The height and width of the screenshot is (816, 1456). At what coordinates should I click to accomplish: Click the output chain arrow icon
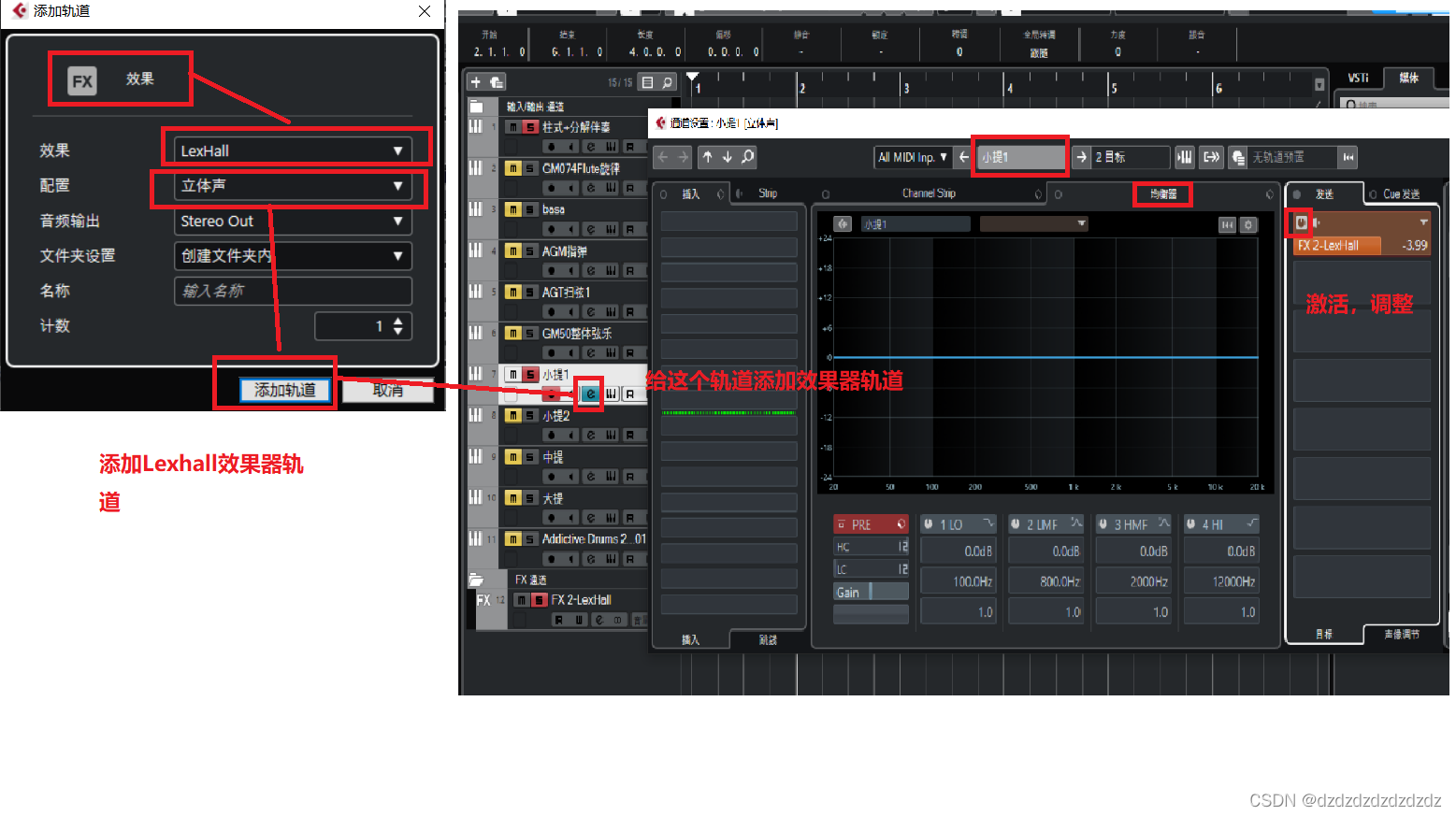click(1211, 157)
